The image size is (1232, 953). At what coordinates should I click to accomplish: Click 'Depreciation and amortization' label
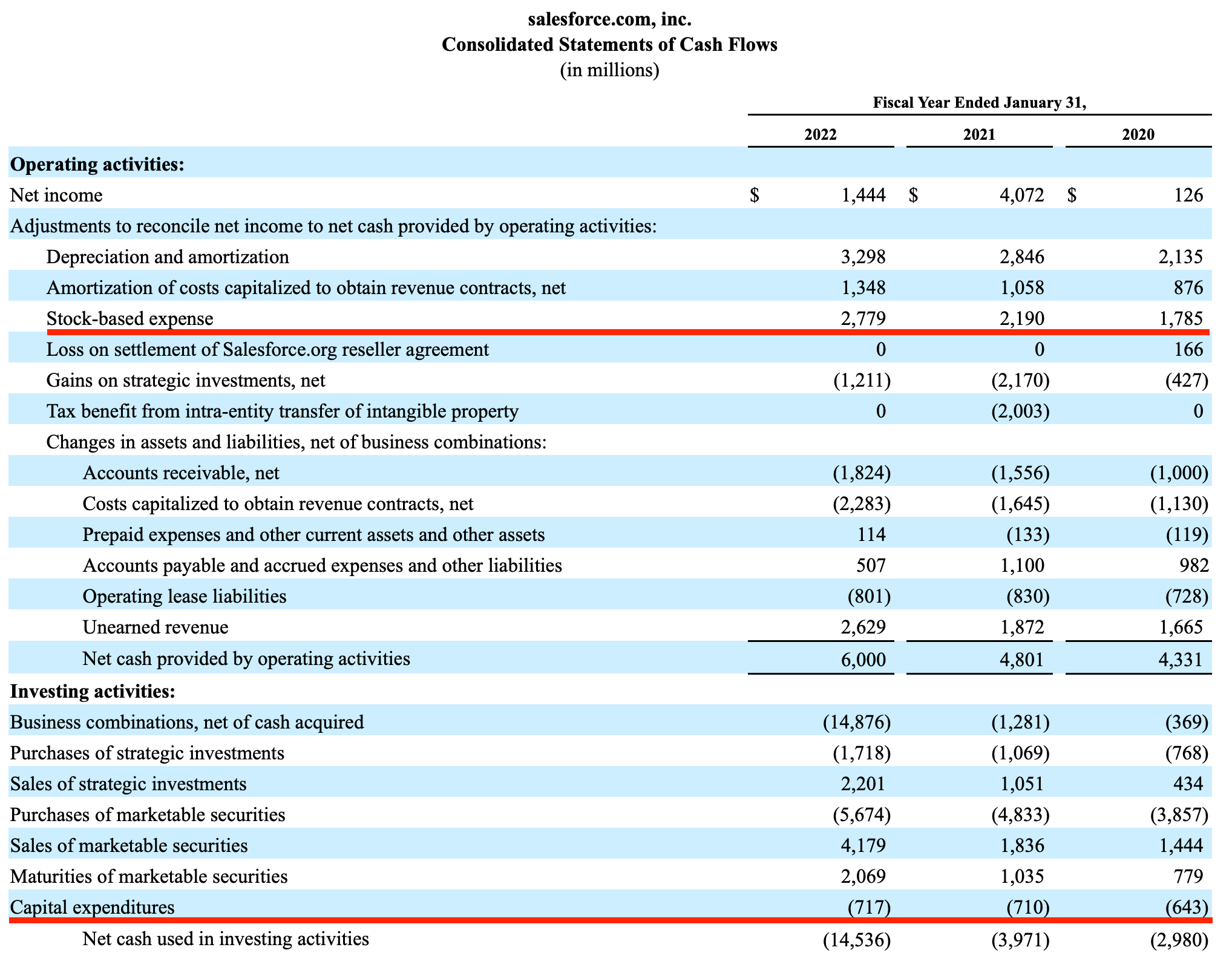point(168,257)
